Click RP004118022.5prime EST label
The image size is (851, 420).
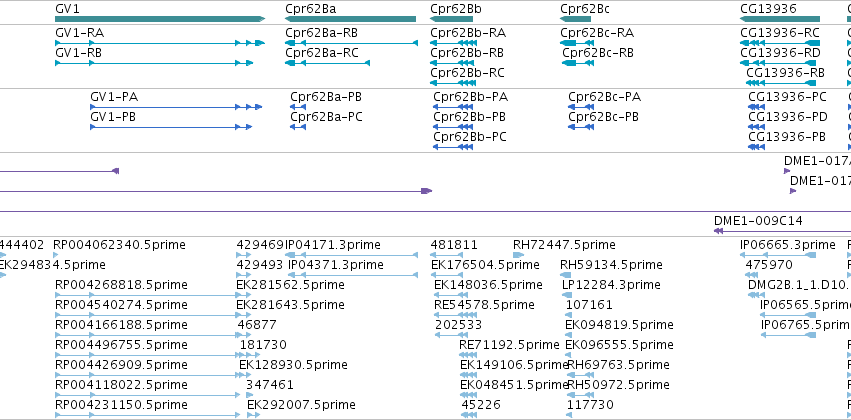[x=122, y=385]
